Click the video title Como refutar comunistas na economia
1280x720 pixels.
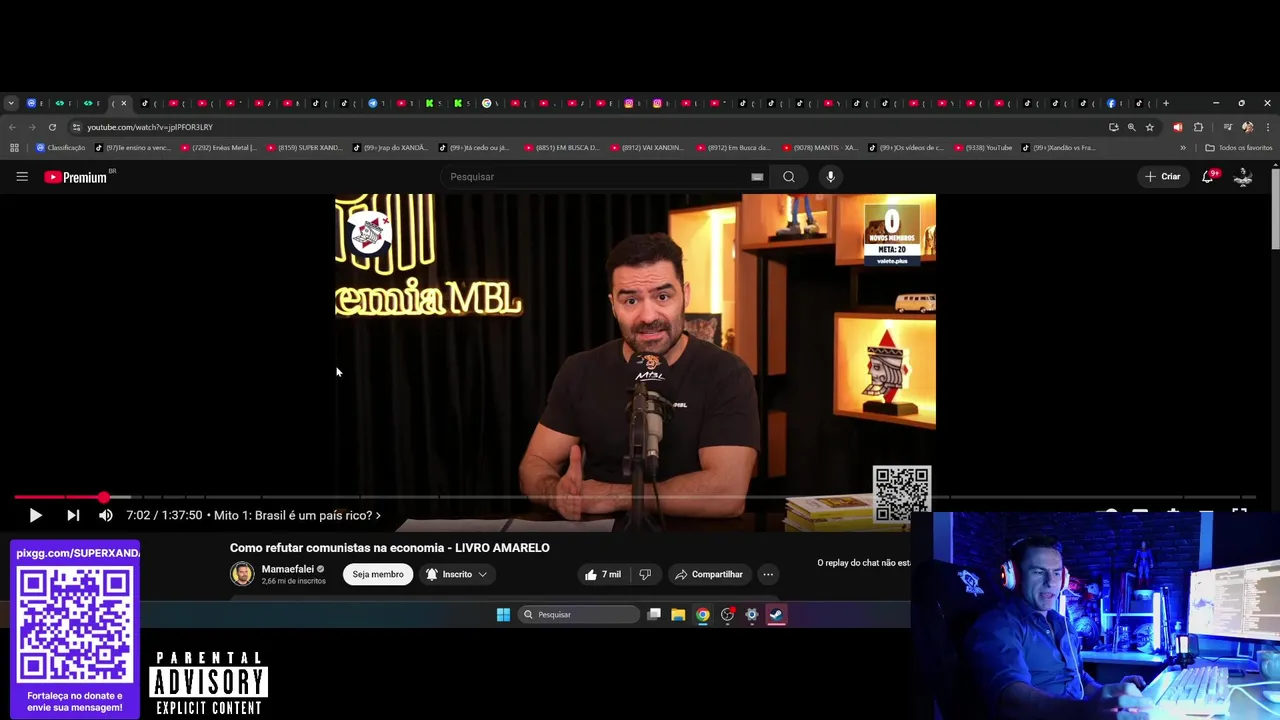[x=389, y=548]
